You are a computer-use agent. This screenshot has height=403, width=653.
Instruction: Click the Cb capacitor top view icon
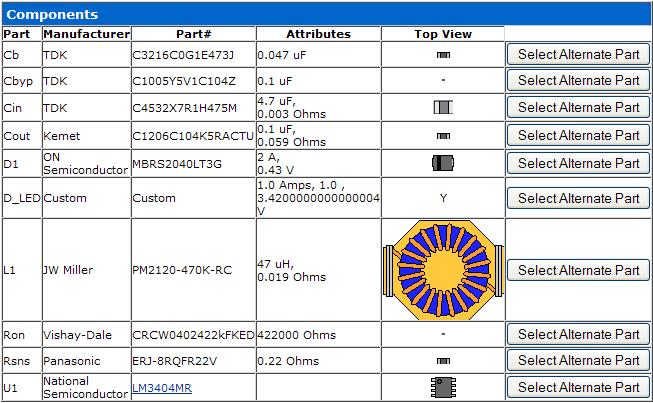click(443, 55)
